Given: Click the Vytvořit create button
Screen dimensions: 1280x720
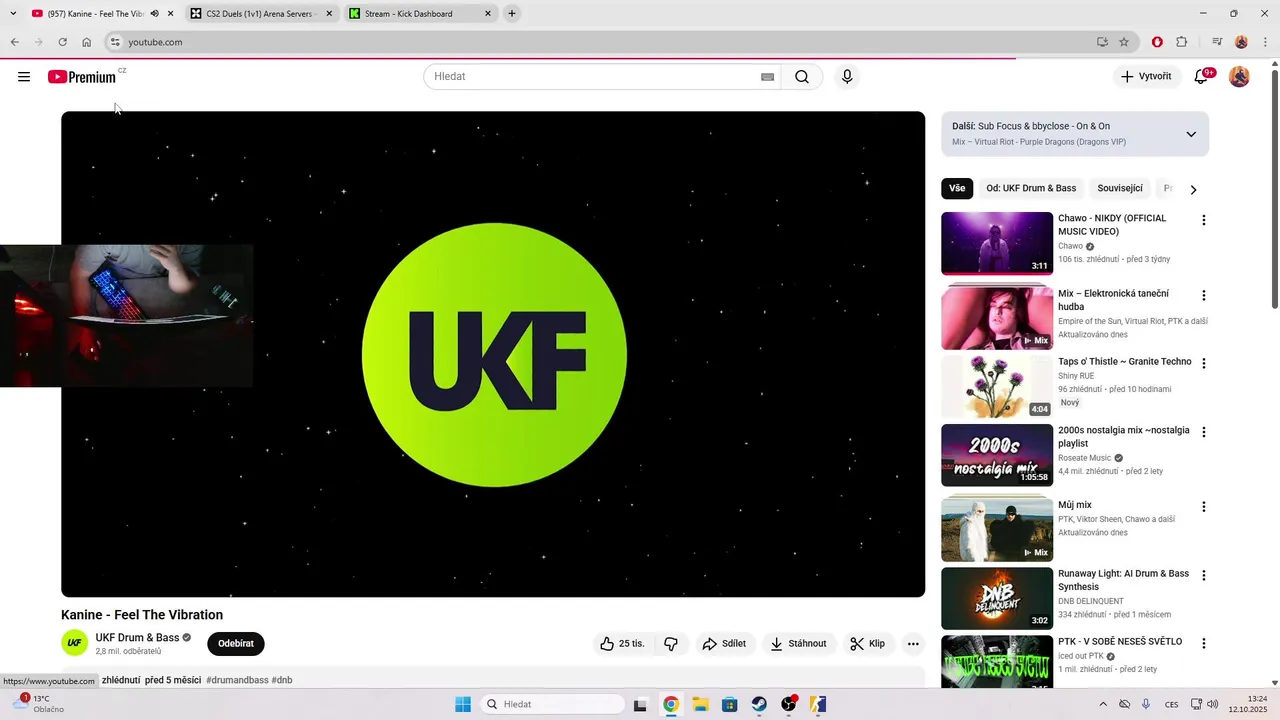Looking at the screenshot, I should [x=1146, y=77].
